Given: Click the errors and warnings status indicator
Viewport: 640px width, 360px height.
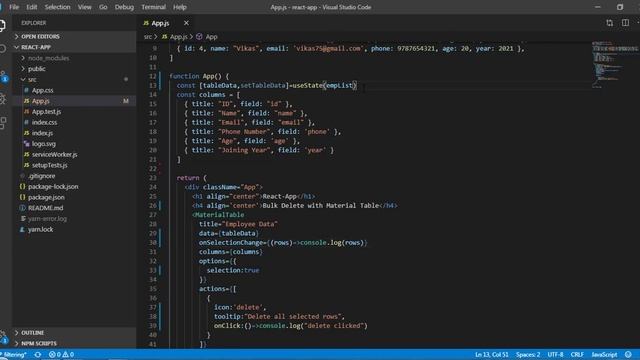Looking at the screenshot, I should pyautogui.click(x=61, y=354).
